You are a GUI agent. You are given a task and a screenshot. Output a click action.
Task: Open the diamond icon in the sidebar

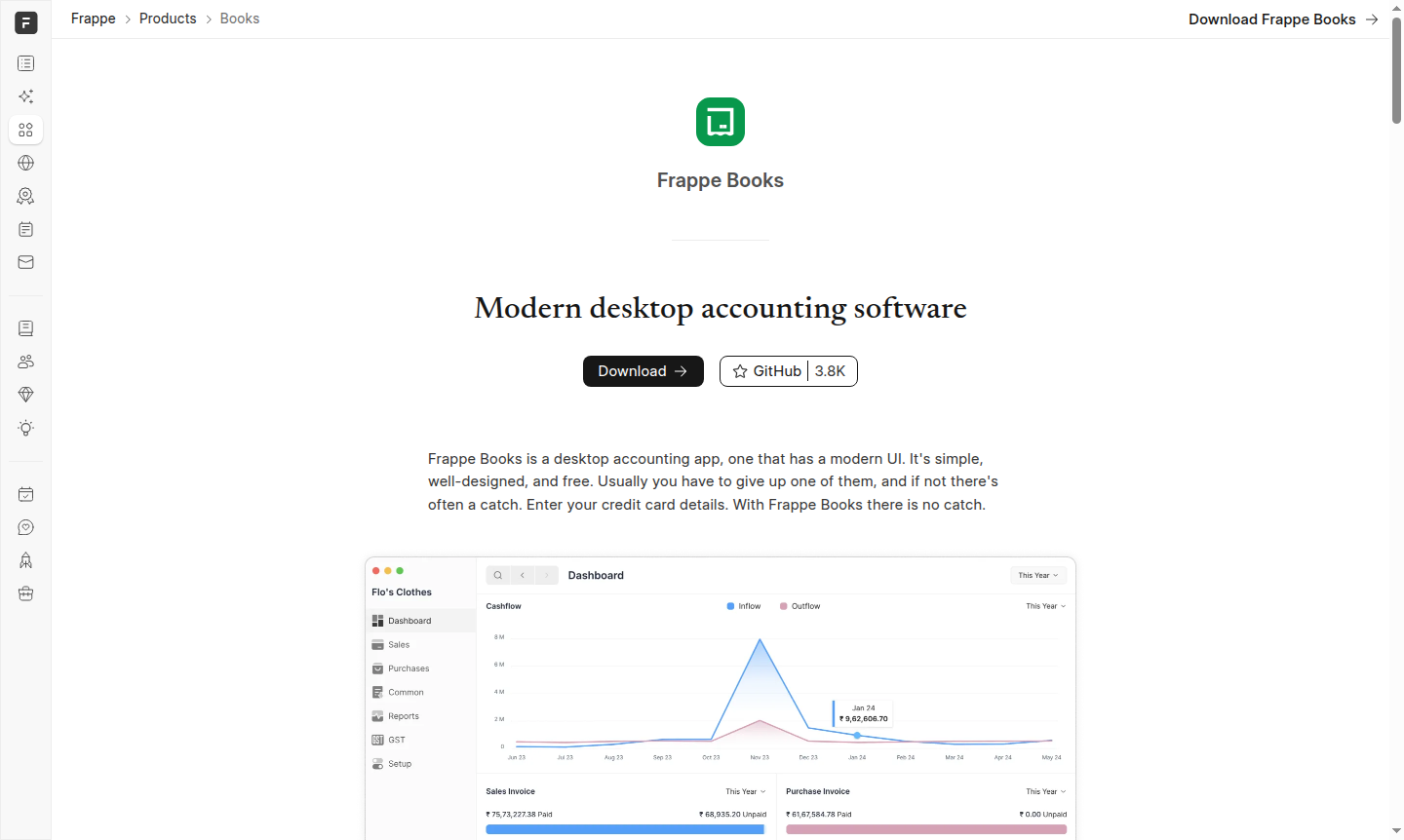coord(25,395)
